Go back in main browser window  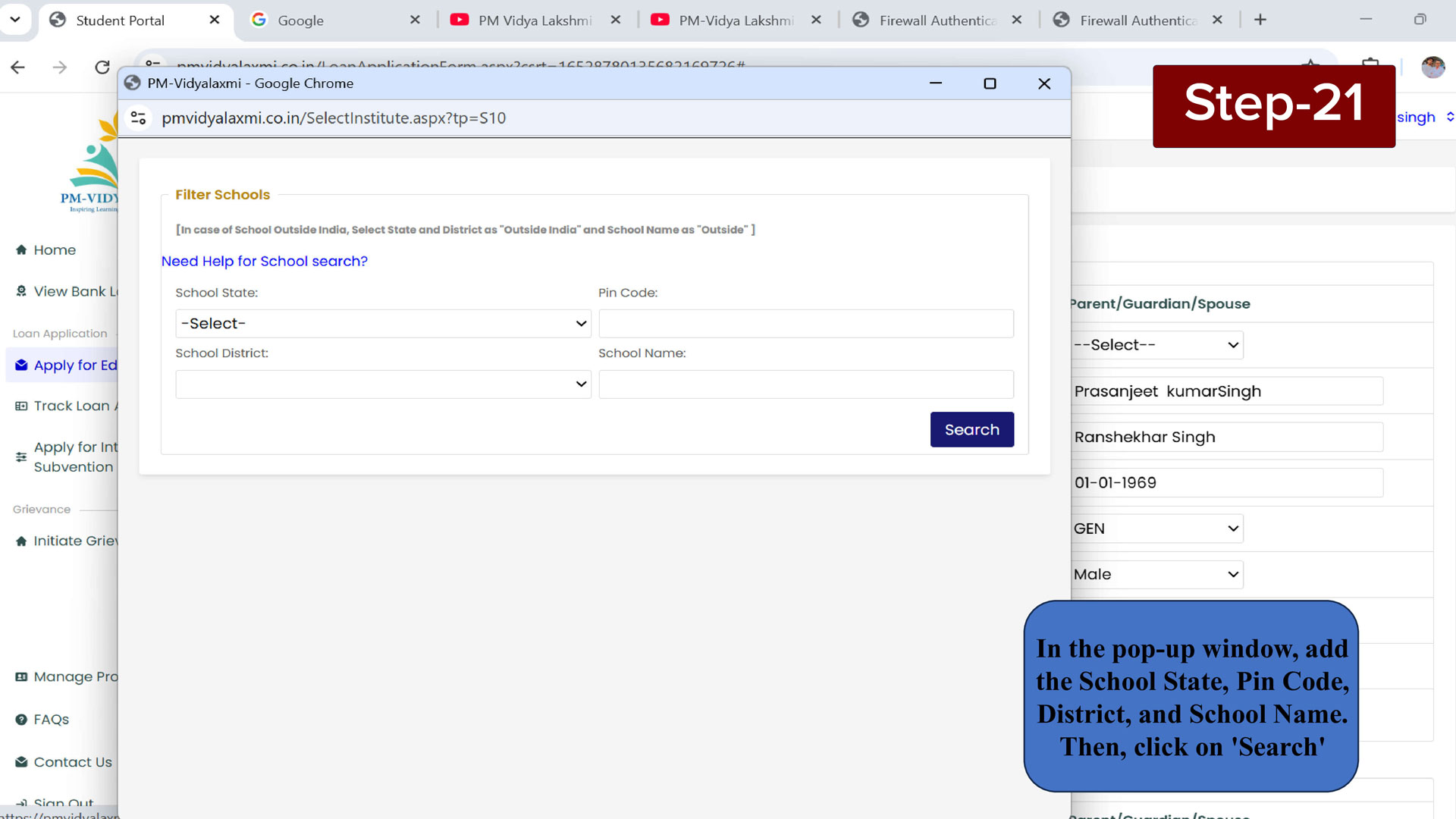[18, 67]
